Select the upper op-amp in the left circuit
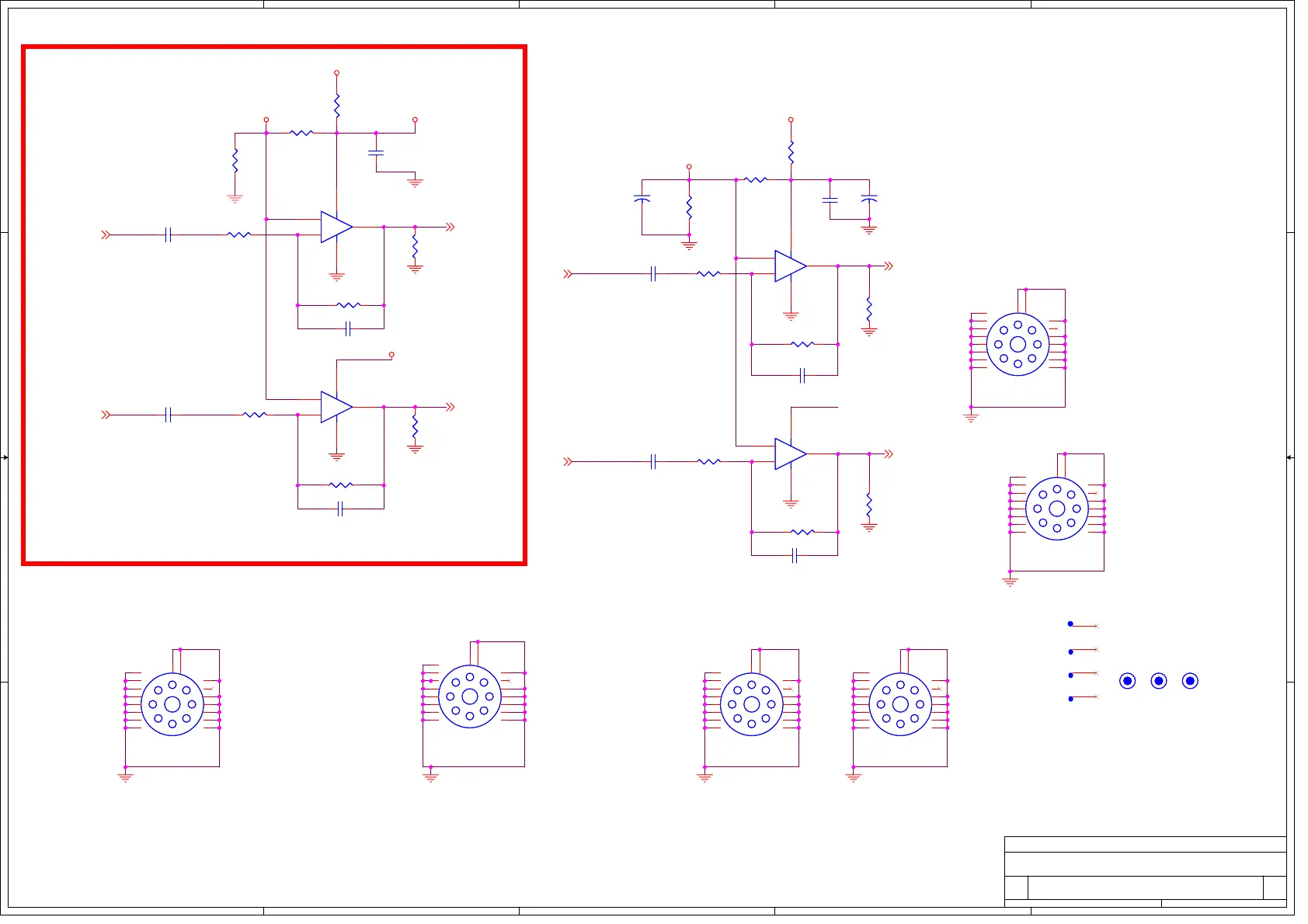 click(x=336, y=227)
